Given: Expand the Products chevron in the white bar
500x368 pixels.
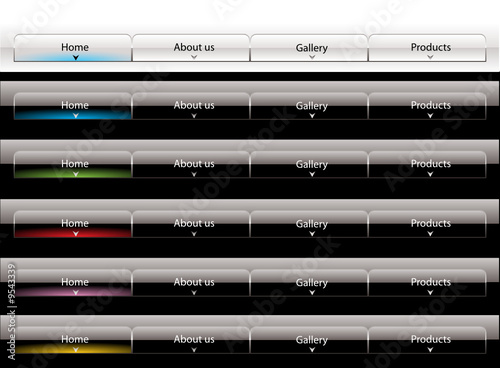Looking at the screenshot, I should [430, 57].
